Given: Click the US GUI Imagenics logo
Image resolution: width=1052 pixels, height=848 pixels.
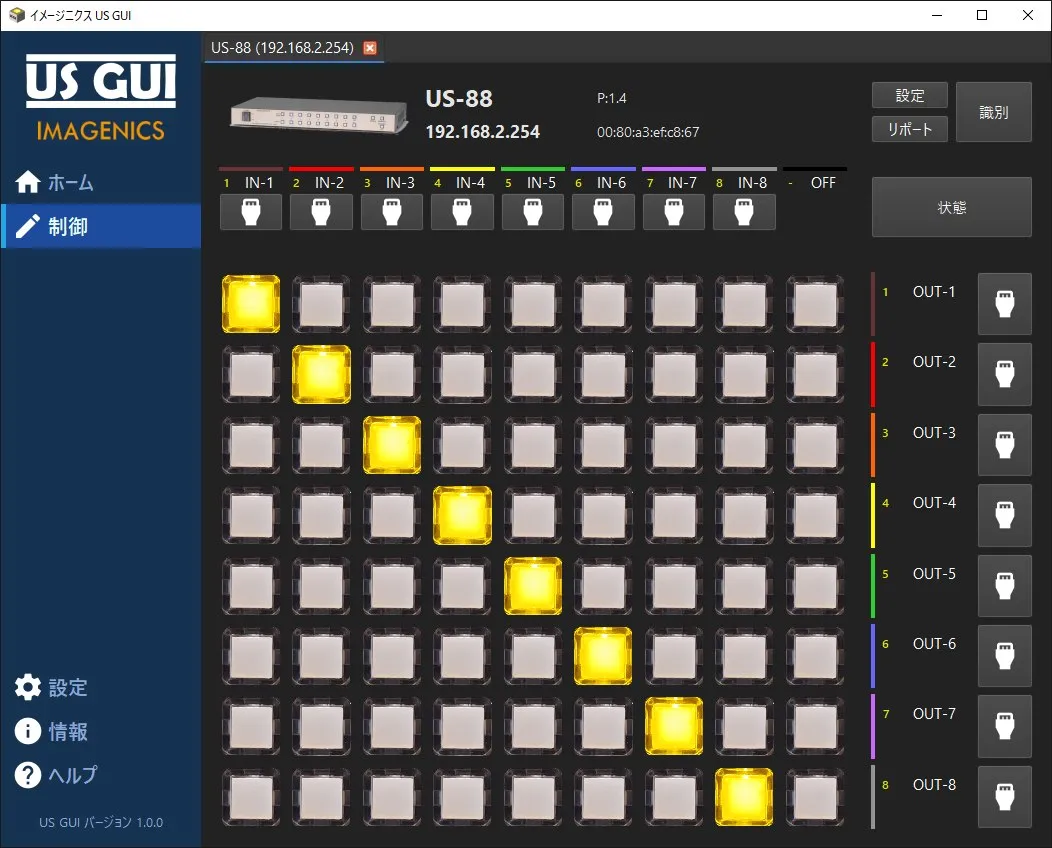Looking at the screenshot, I should [x=101, y=98].
